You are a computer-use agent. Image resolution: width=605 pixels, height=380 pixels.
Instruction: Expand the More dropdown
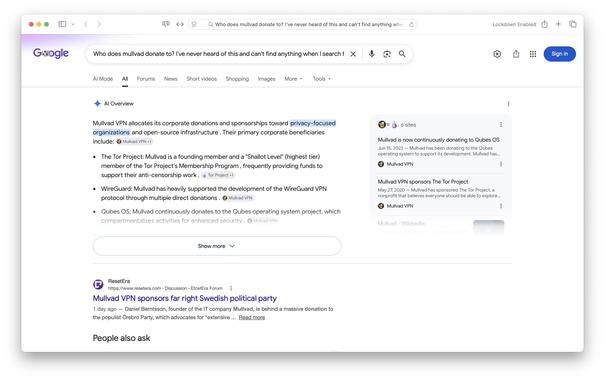point(293,79)
